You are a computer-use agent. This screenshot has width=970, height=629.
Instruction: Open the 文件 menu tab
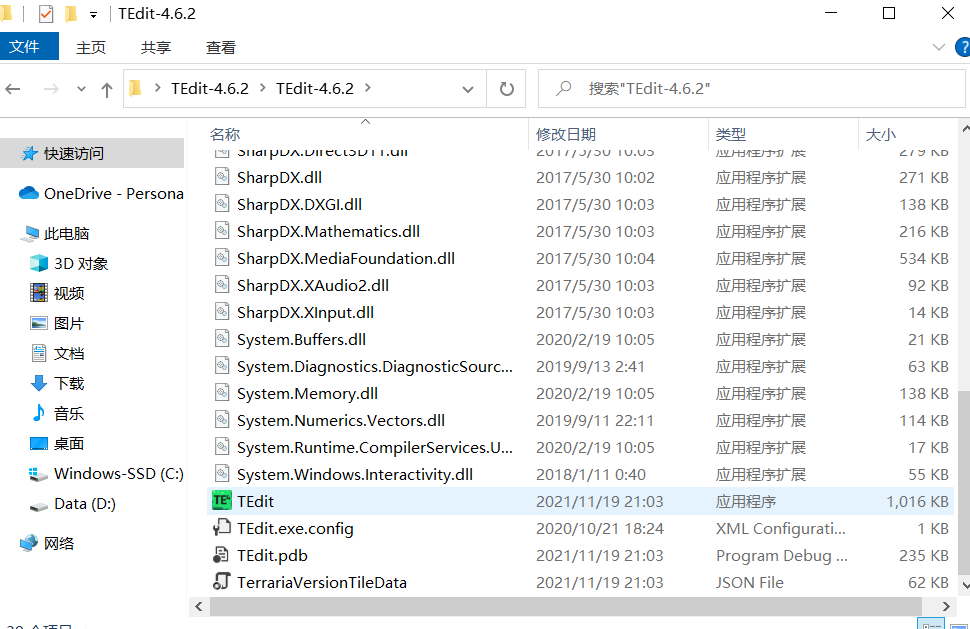[24, 47]
